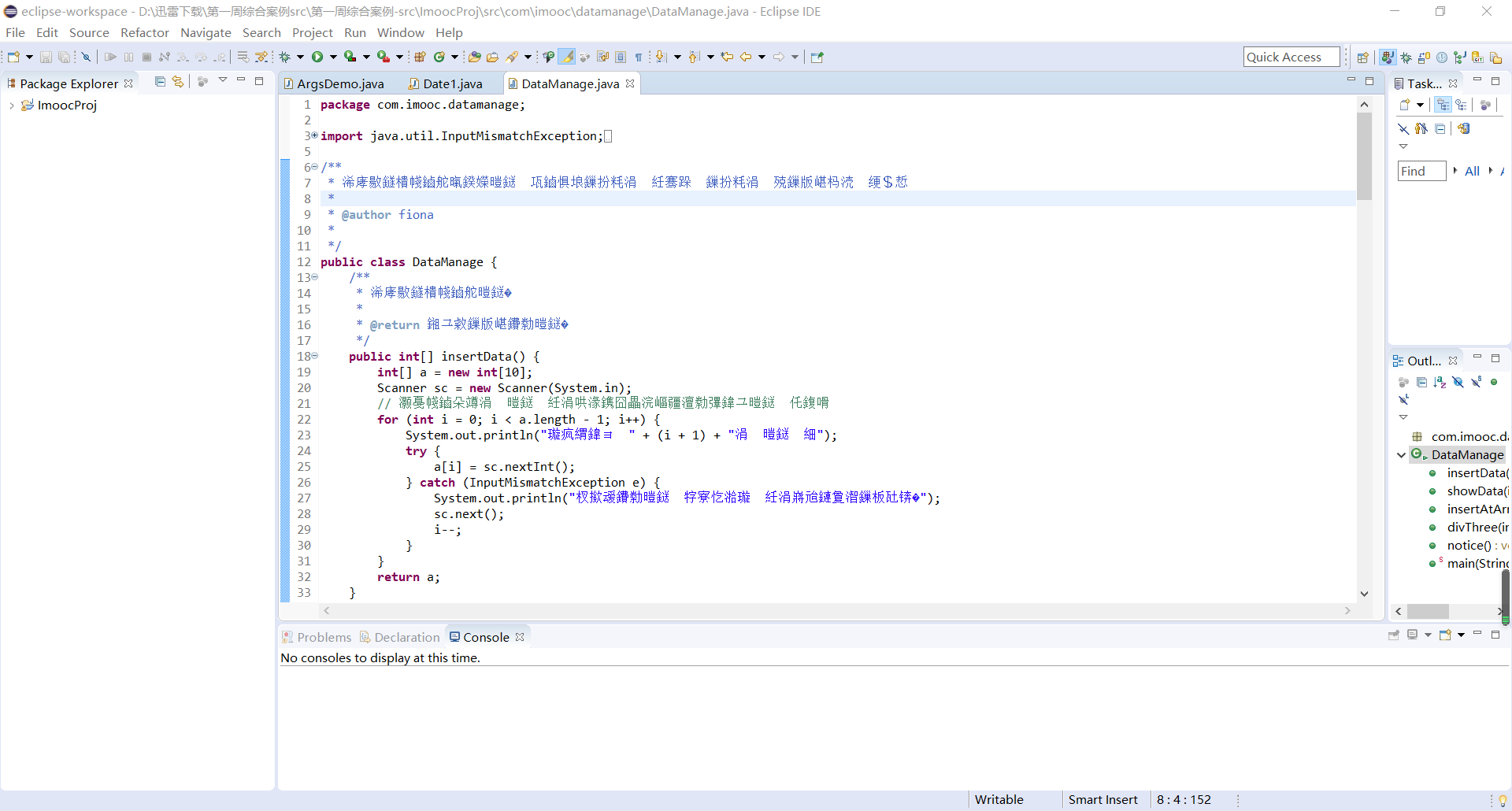Jump to Last Edit Location icon
The height and width of the screenshot is (811, 1512).
(727, 57)
